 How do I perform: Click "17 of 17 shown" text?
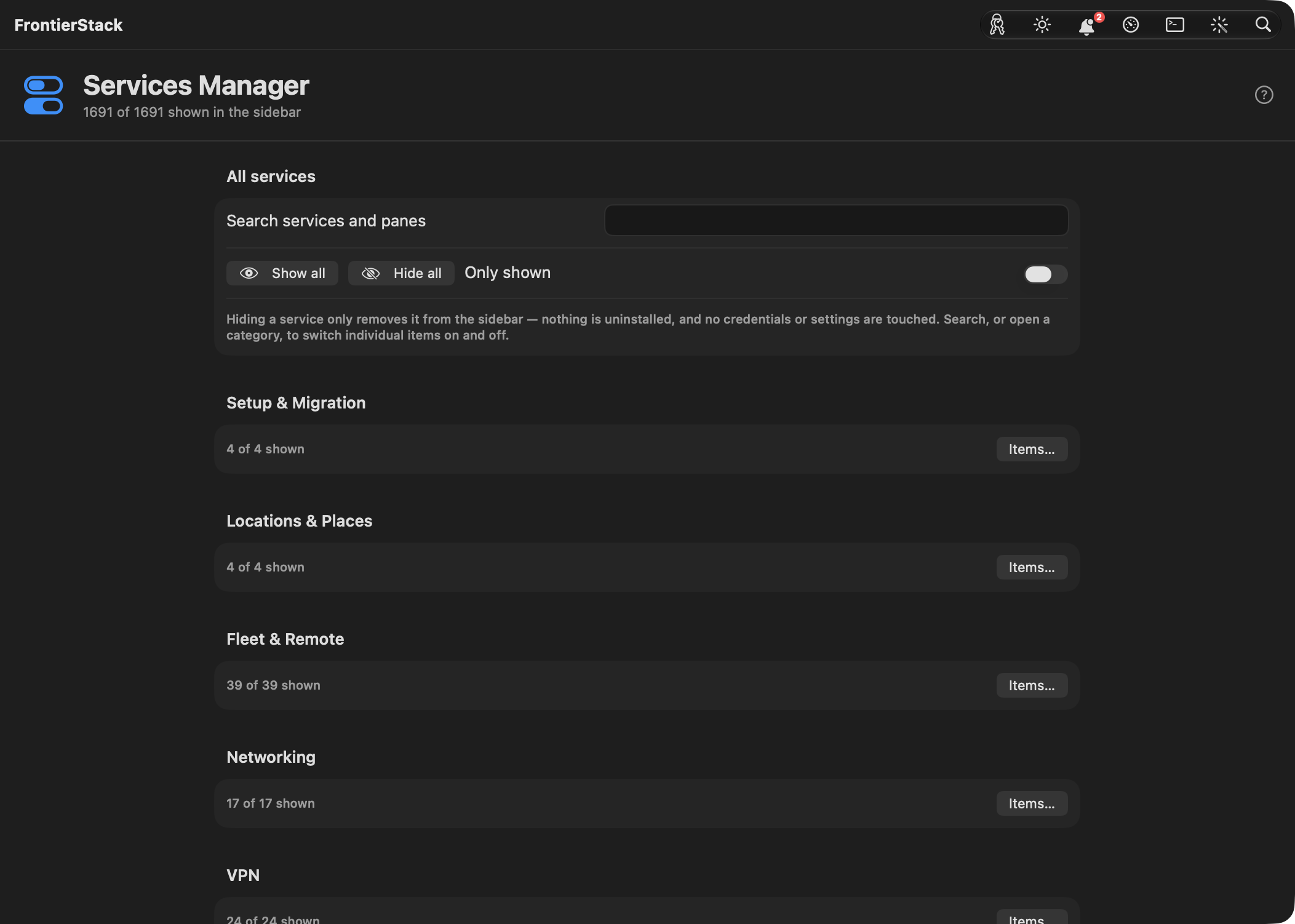click(x=271, y=803)
